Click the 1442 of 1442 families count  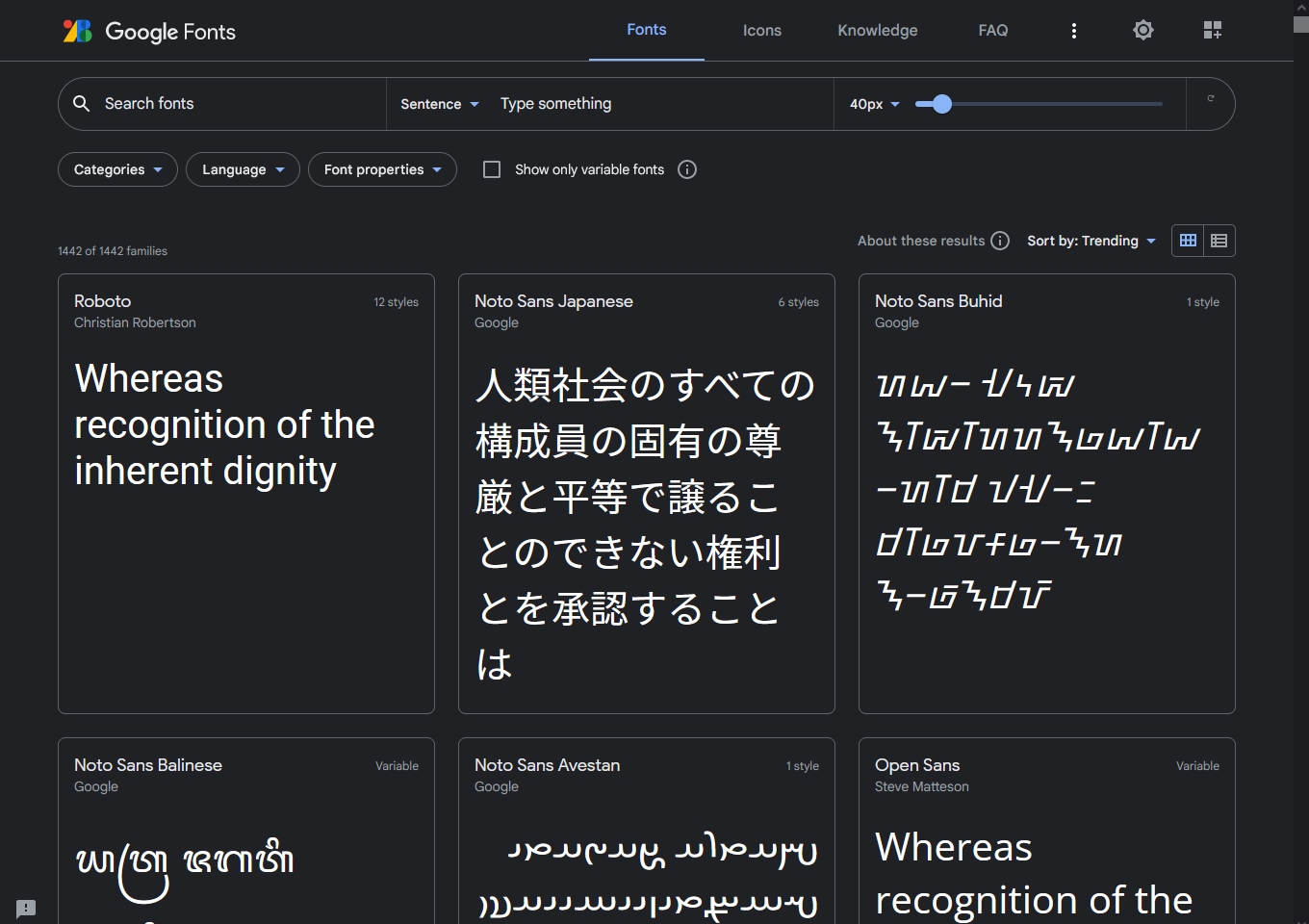click(x=113, y=251)
